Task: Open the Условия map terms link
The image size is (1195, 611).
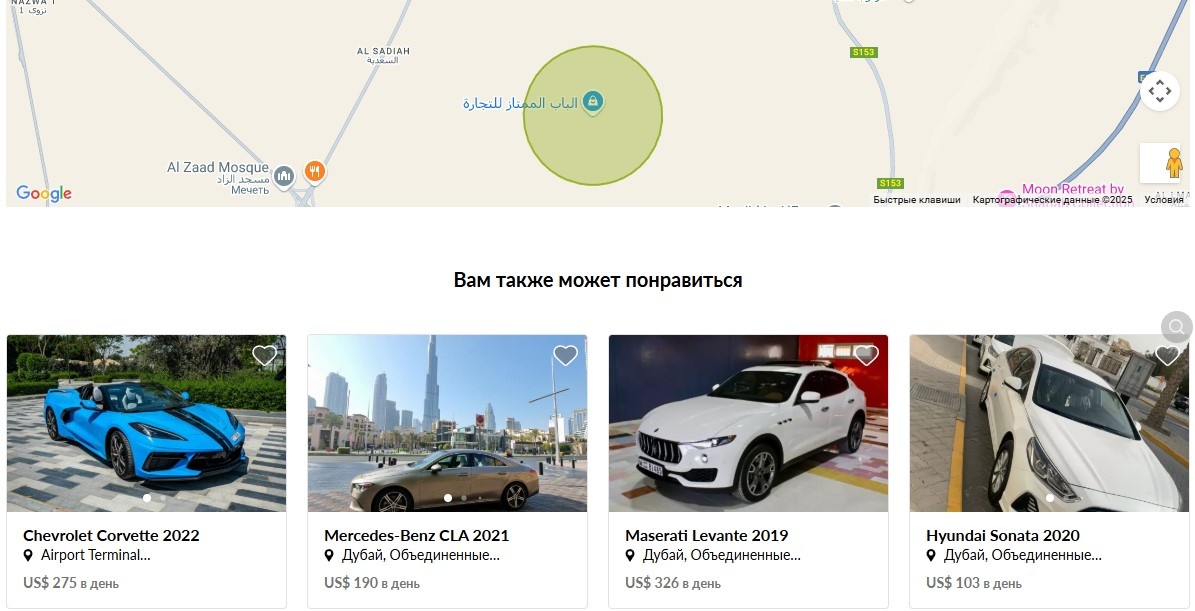Action: pyautogui.click(x=1164, y=200)
